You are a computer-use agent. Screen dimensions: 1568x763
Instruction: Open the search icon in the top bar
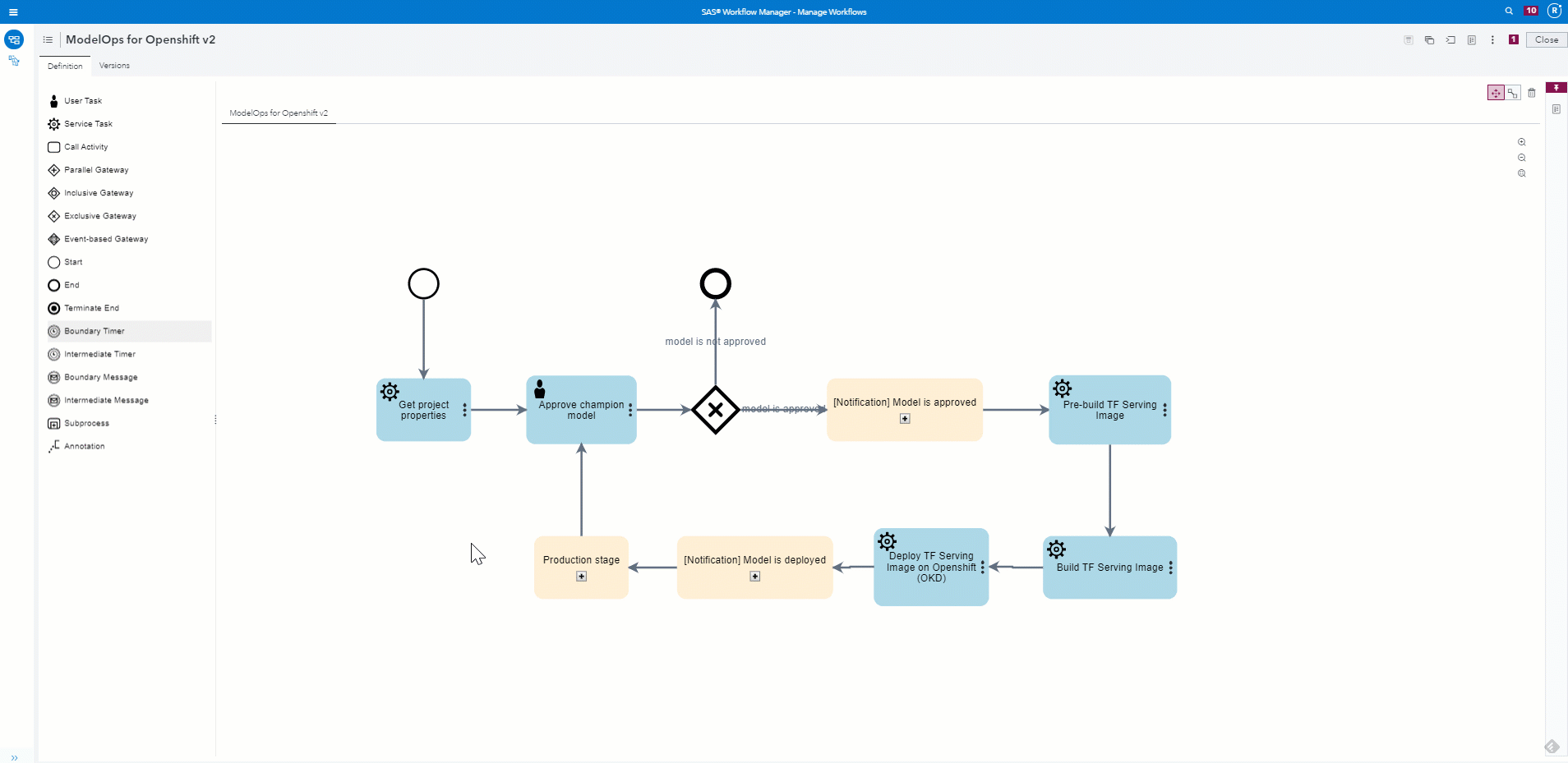(x=1509, y=11)
